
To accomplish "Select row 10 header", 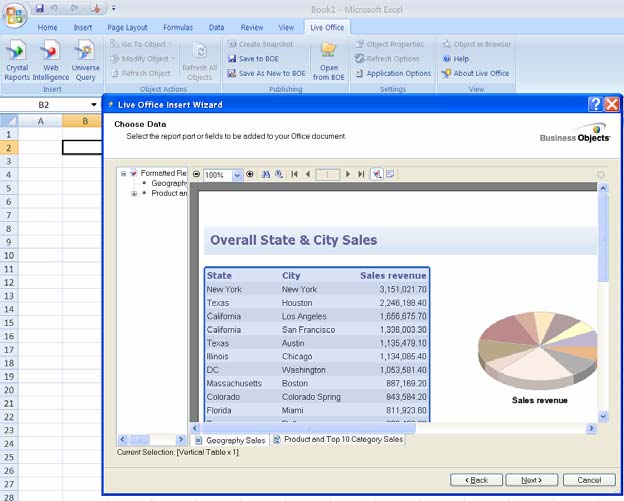I will pos(9,255).
